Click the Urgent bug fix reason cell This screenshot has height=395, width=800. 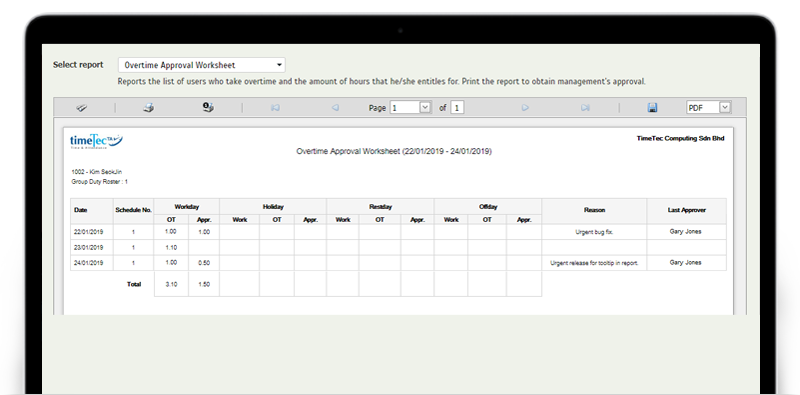[594, 232]
